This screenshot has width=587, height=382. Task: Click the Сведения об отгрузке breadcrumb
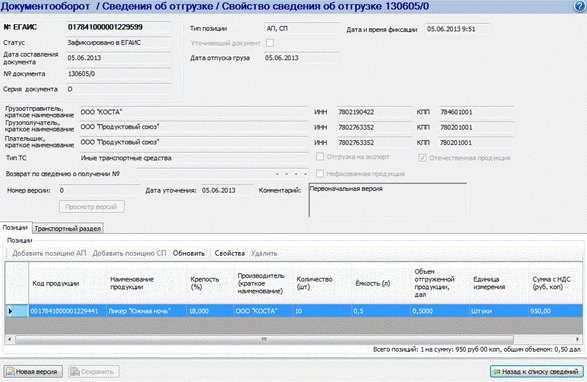(x=157, y=6)
